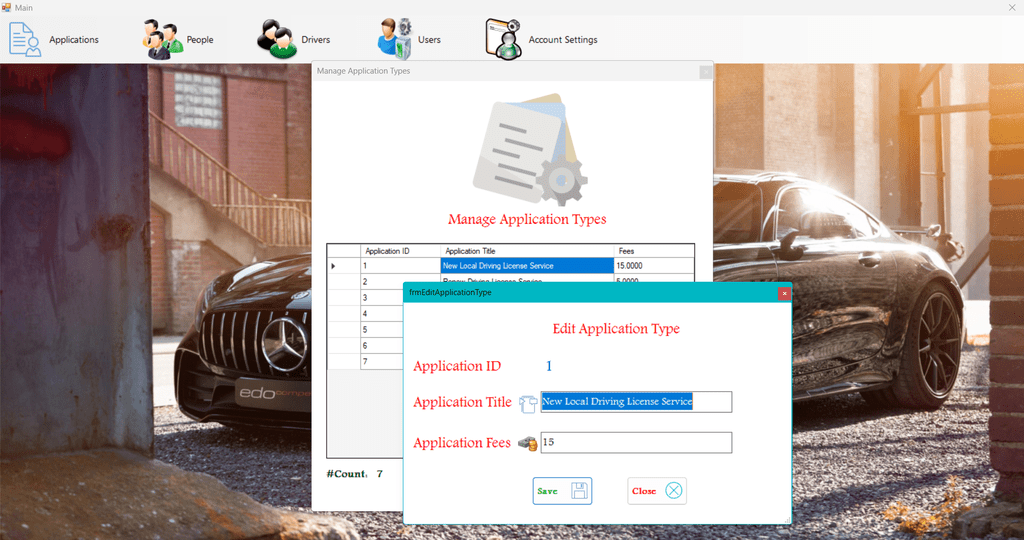
Task: Click the Application Title column header
Action: point(527,251)
